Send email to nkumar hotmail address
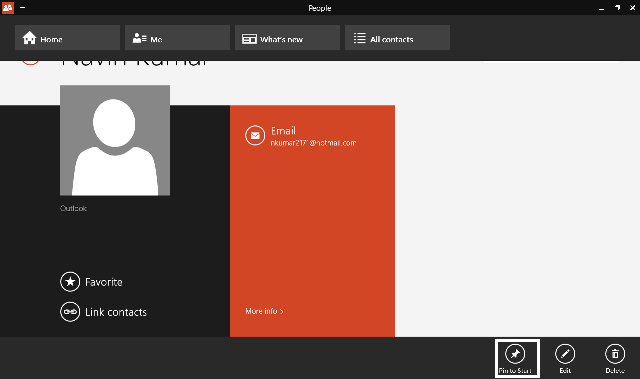This screenshot has width=640, height=379. click(x=313, y=143)
